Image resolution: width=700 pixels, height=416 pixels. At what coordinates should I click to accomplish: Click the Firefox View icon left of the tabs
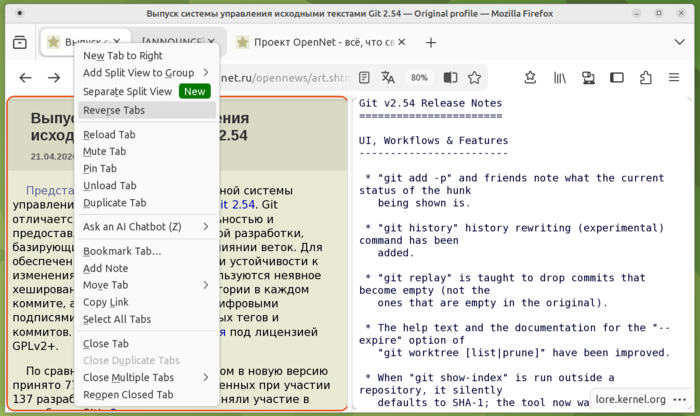pos(20,42)
